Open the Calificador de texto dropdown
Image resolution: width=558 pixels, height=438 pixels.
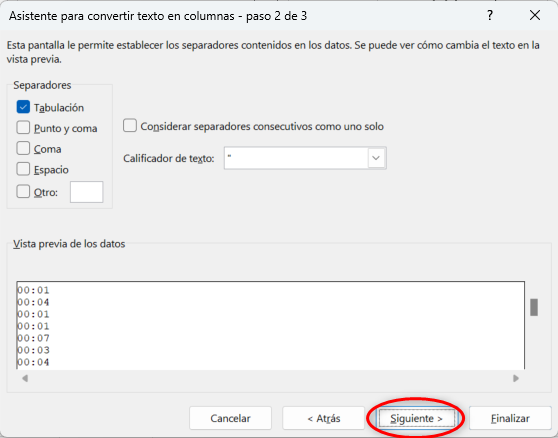coord(376,158)
